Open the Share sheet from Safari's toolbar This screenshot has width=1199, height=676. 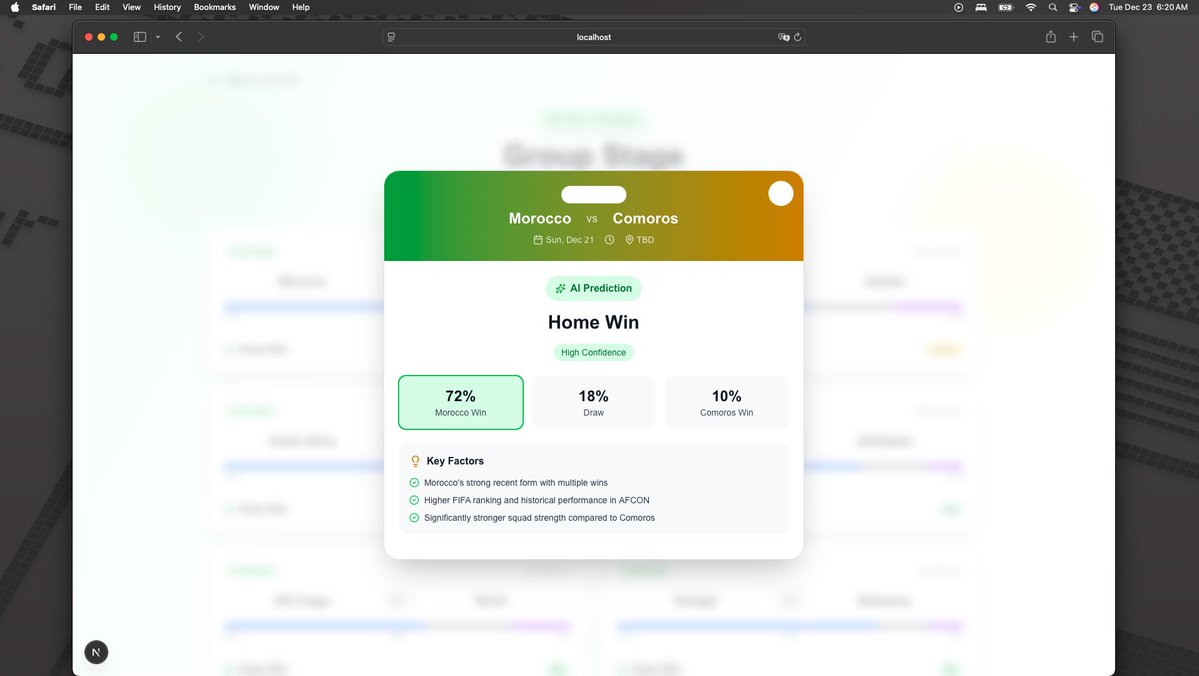[x=1050, y=36]
